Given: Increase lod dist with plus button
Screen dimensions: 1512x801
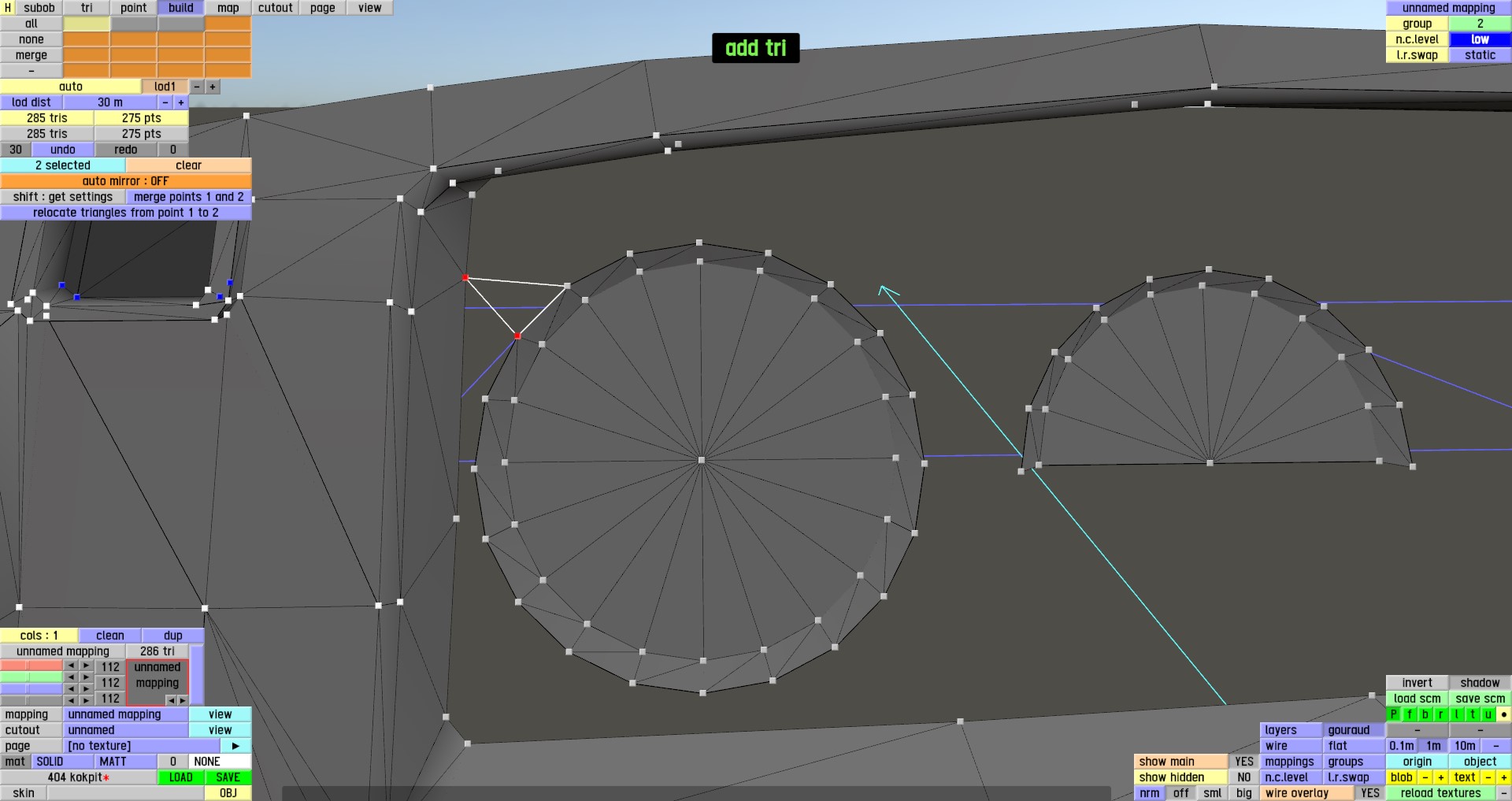Looking at the screenshot, I should [181, 102].
